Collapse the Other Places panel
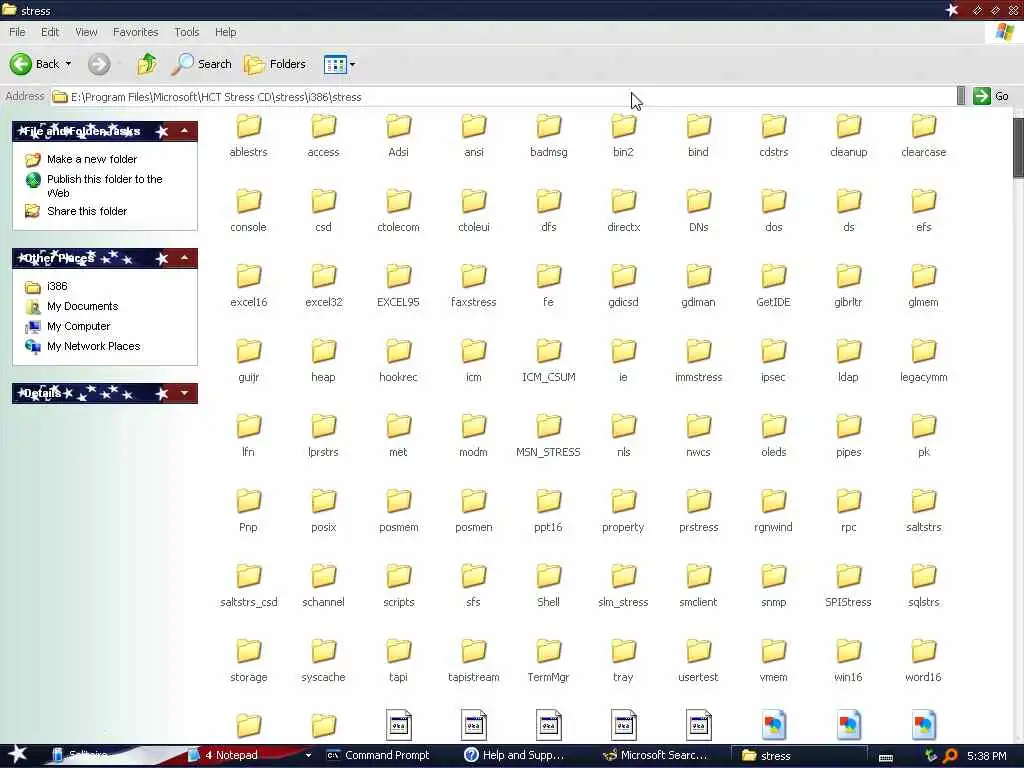The image size is (1024, 768). (184, 259)
